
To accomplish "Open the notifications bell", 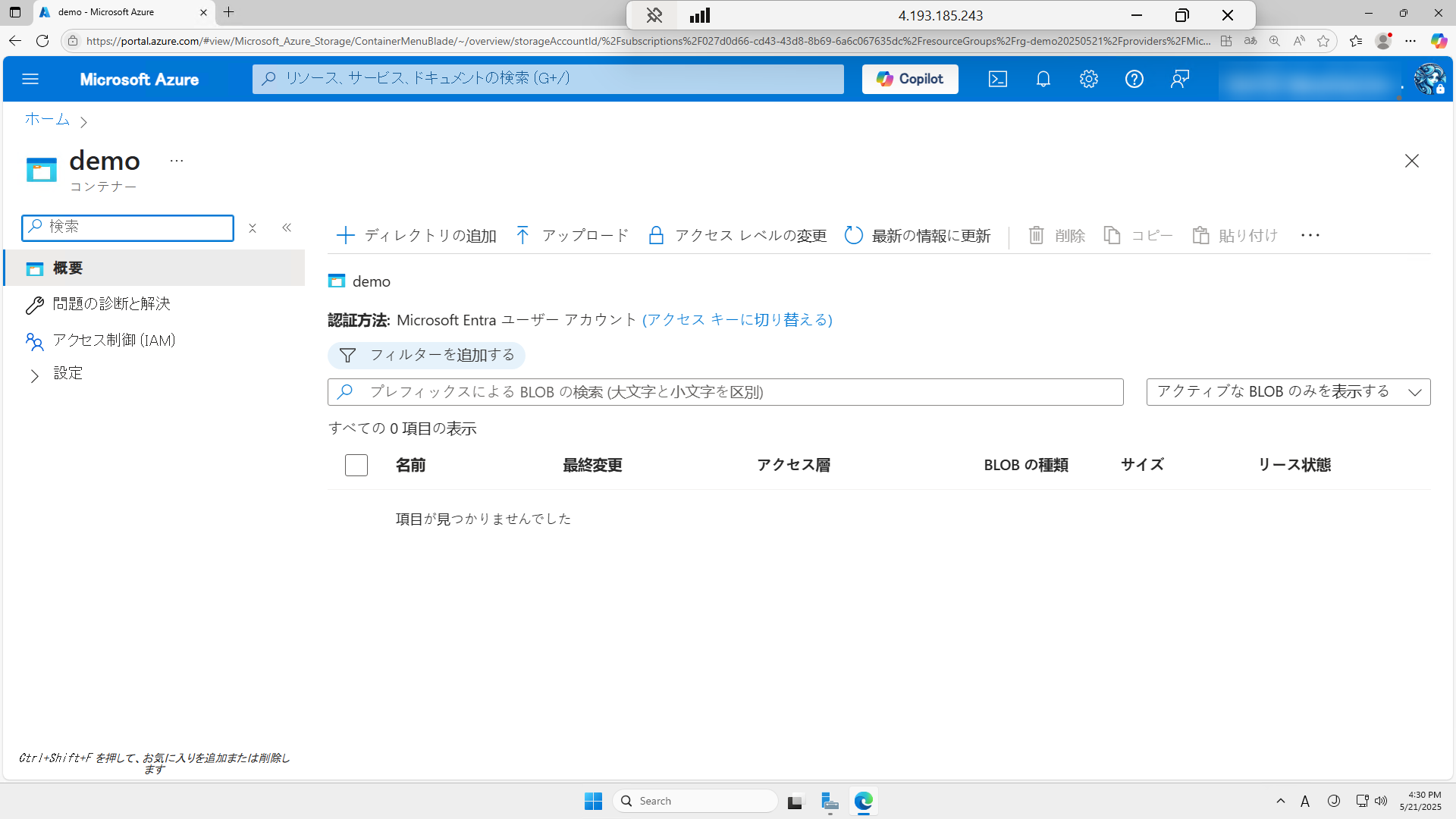I will coord(1043,79).
